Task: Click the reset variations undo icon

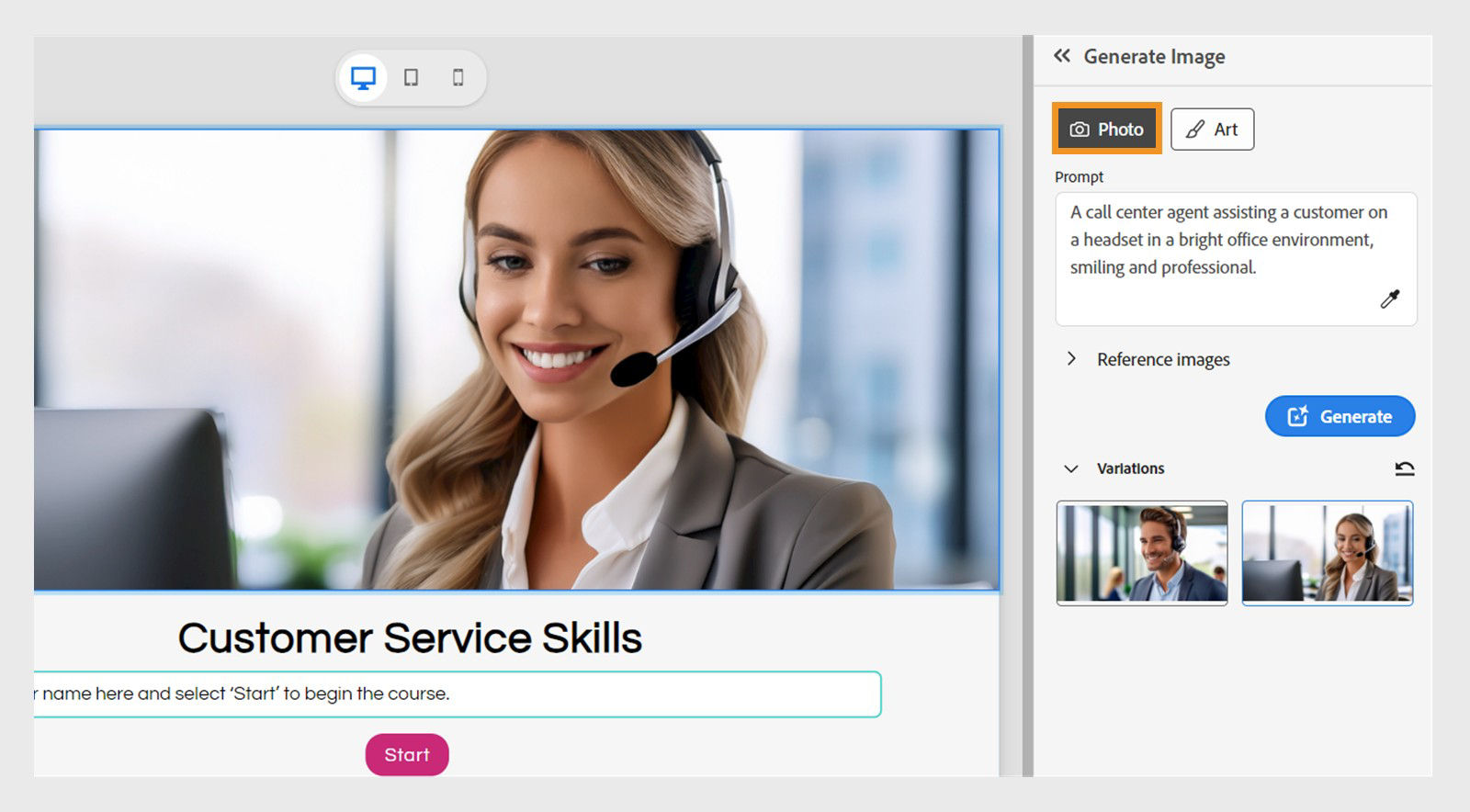Action: (1405, 468)
